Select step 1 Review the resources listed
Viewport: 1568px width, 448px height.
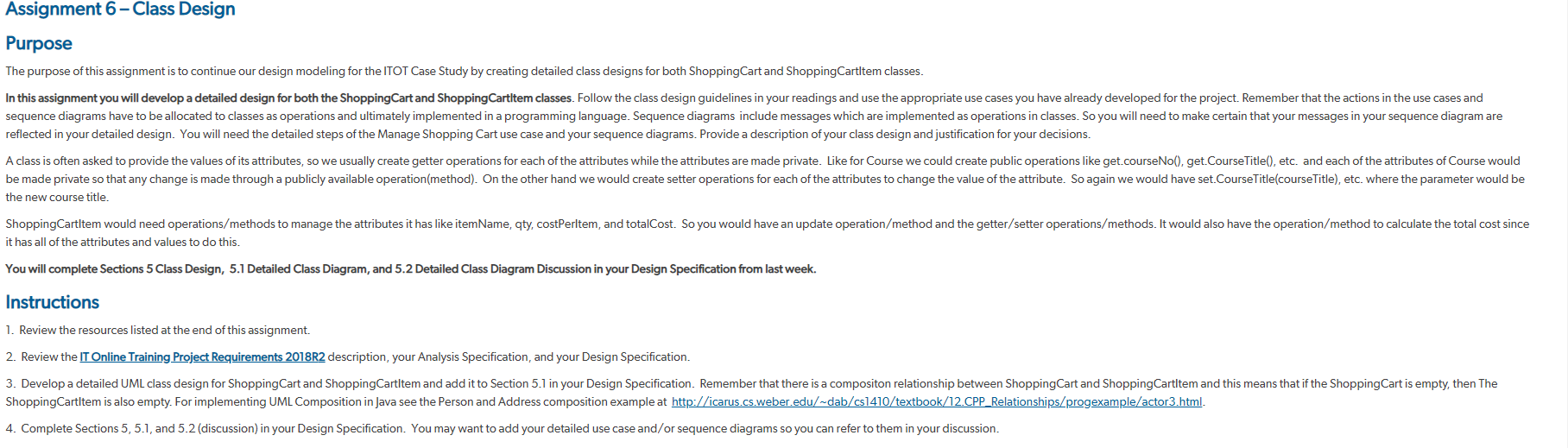[157, 330]
